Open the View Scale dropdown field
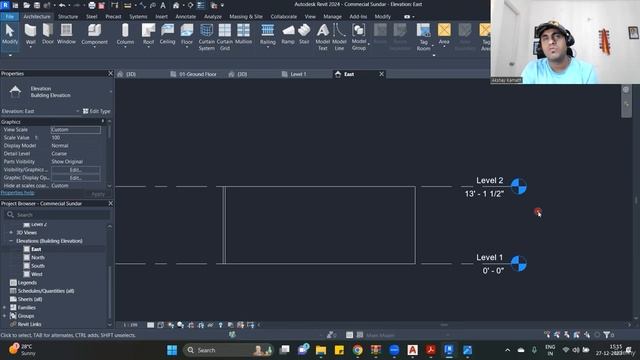640x360 pixels. pyautogui.click(x=76, y=130)
